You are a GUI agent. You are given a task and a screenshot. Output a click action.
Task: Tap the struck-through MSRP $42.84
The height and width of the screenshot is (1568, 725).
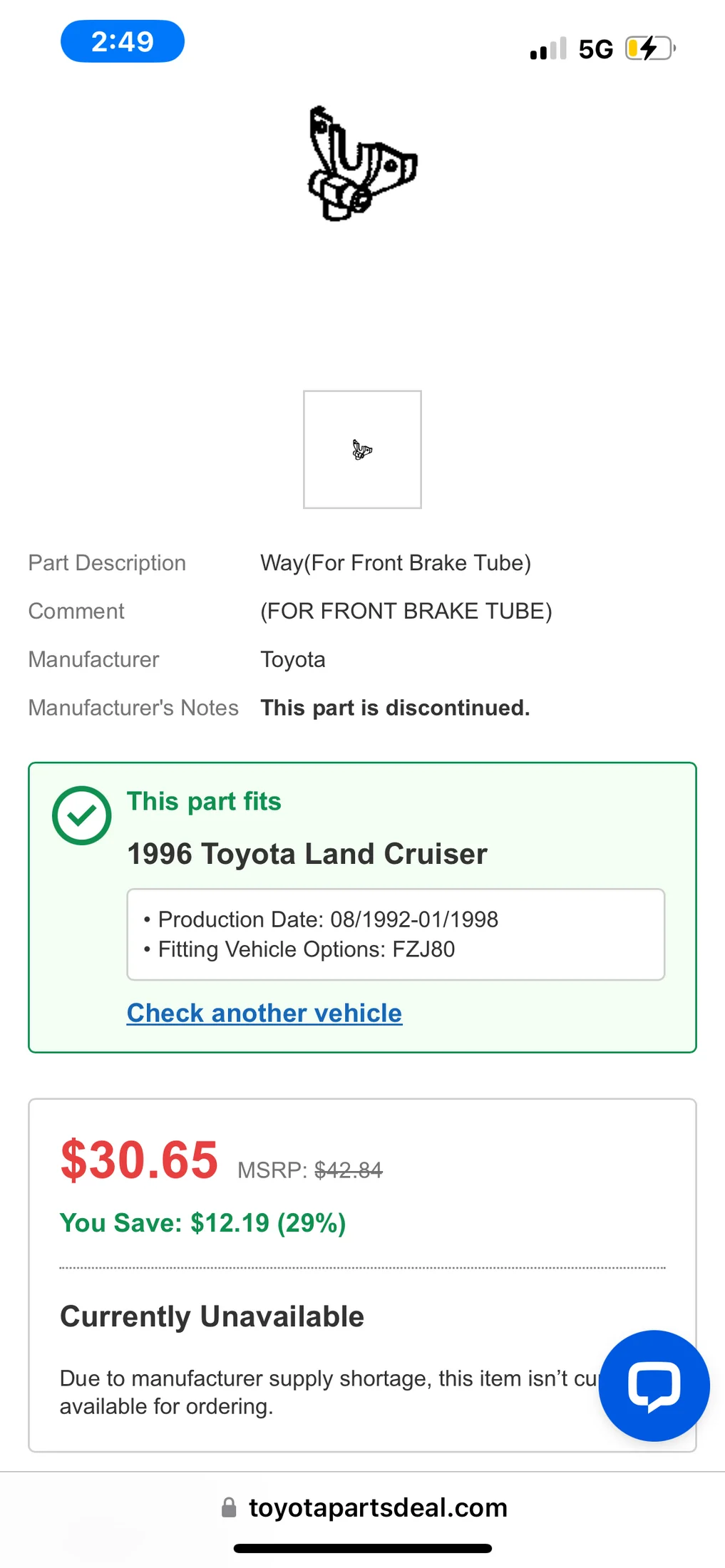(349, 1170)
